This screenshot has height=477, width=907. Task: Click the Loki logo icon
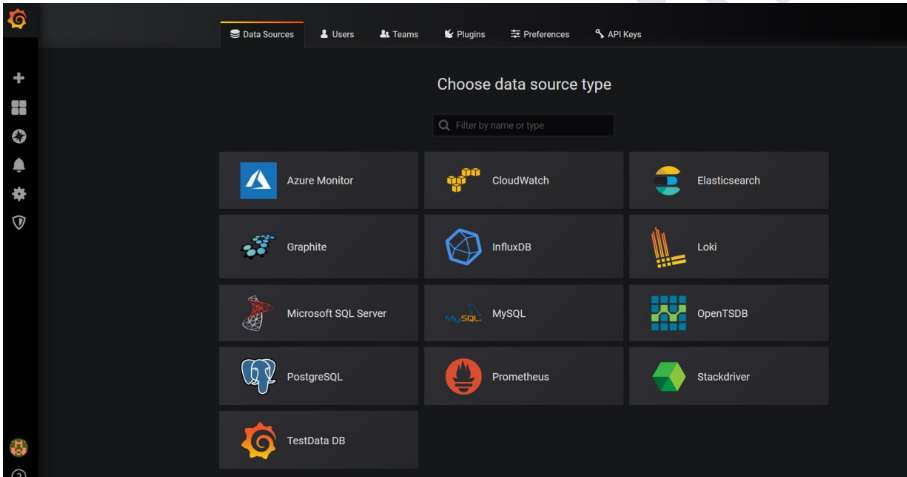point(668,247)
